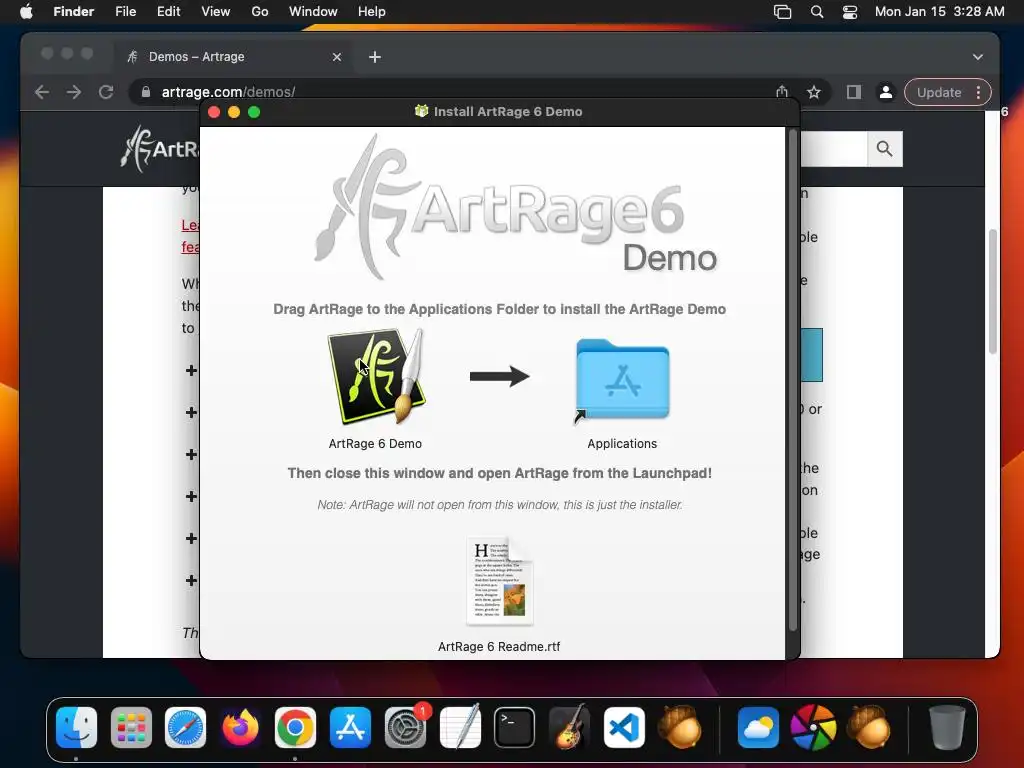Open the Help menu

372,12
